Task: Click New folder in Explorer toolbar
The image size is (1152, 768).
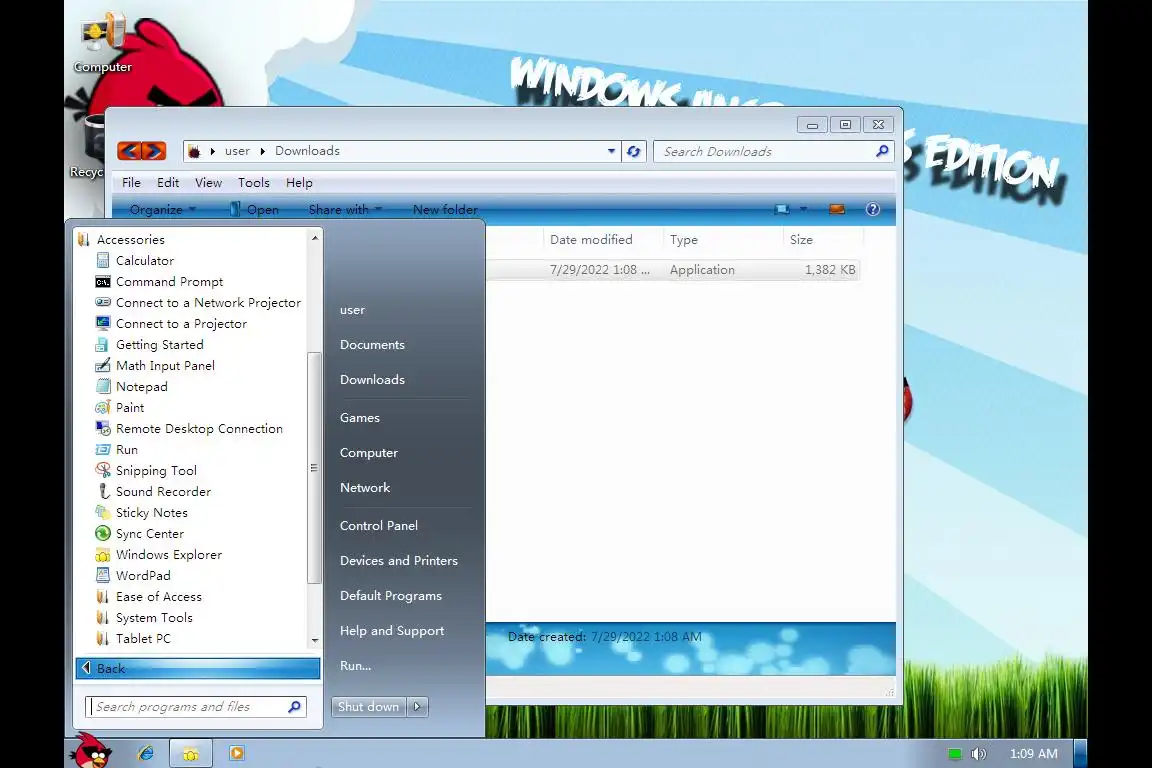Action: pyautogui.click(x=444, y=209)
